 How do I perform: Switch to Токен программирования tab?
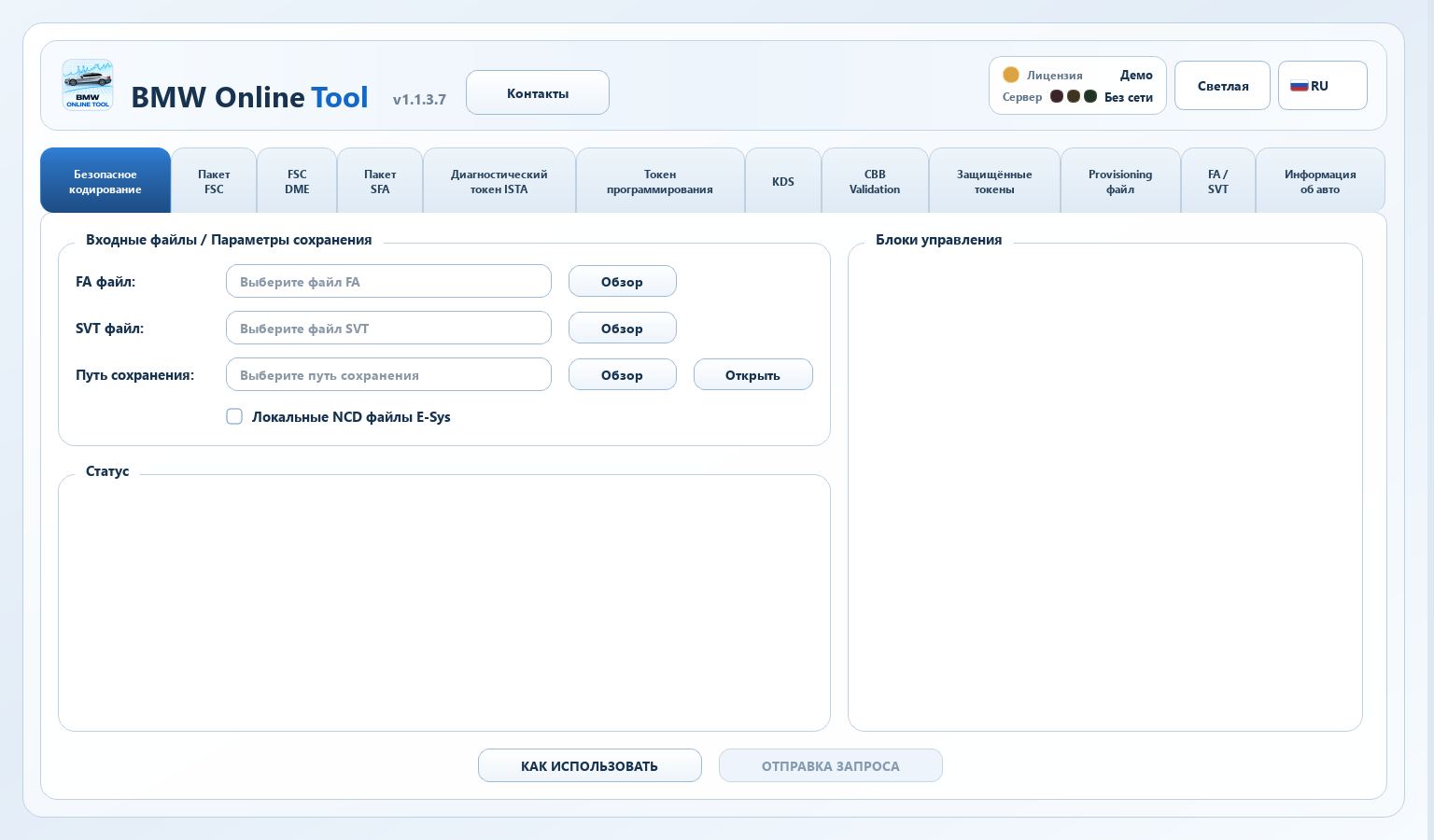click(660, 181)
